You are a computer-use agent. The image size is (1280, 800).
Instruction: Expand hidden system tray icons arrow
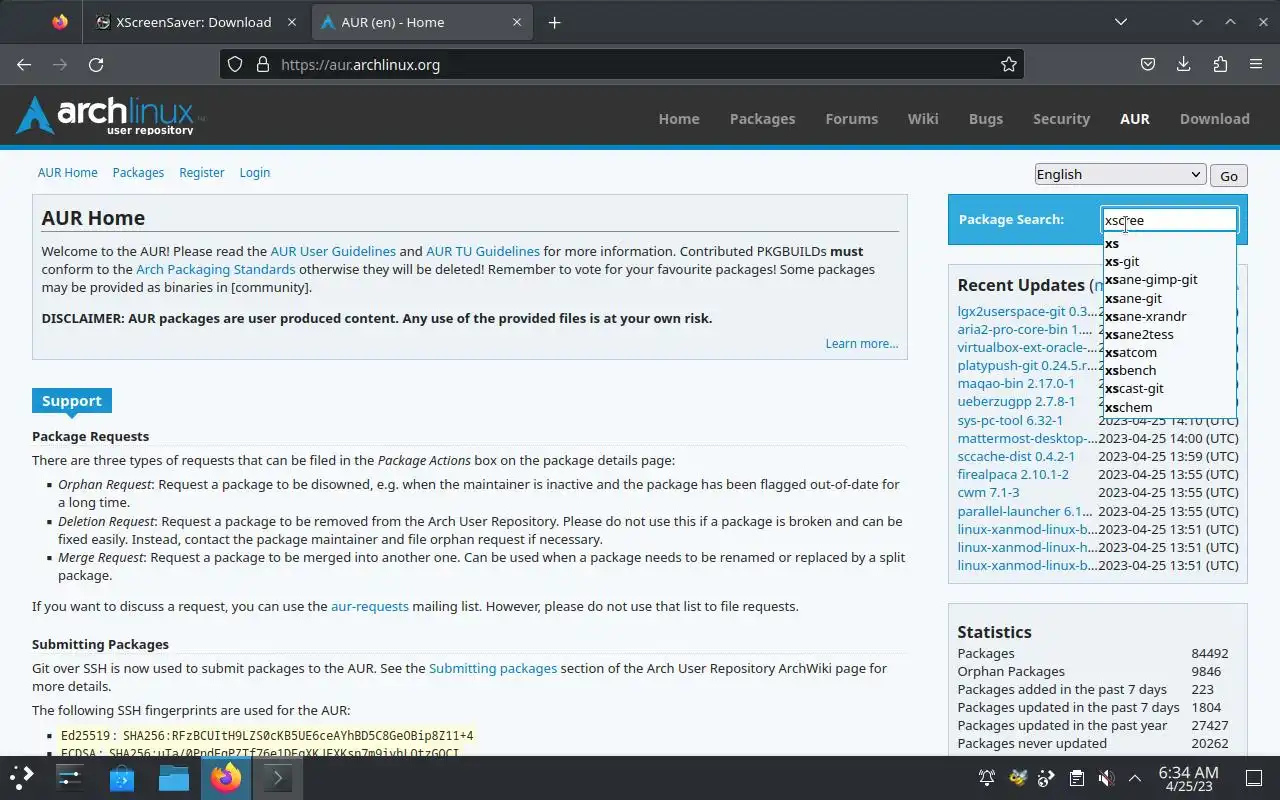click(1135, 778)
